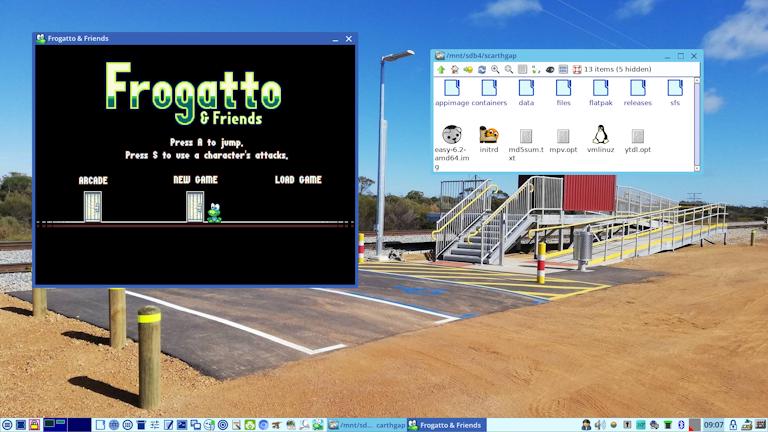Screen dimensions: 768x432
Task: Click file manager vertical scrollbar
Action: pos(697,122)
